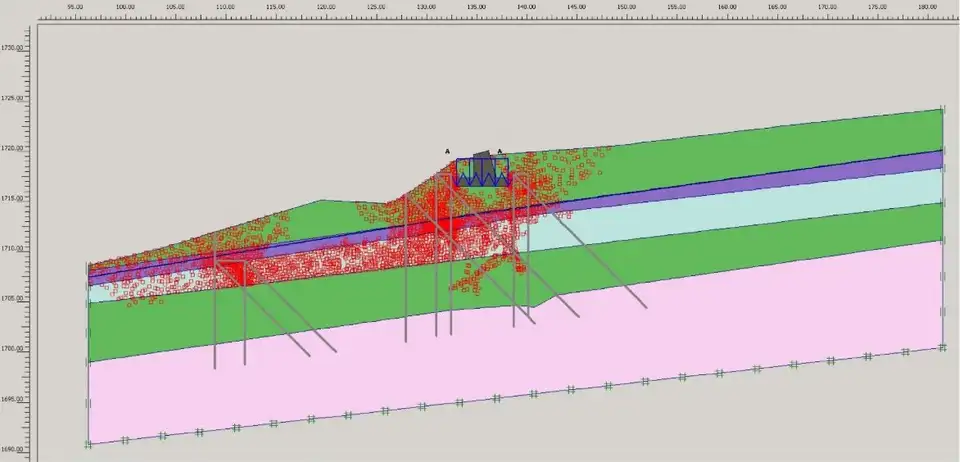The width and height of the screenshot is (960, 462).
Task: Click the A label left of the load block
Action: (448, 151)
